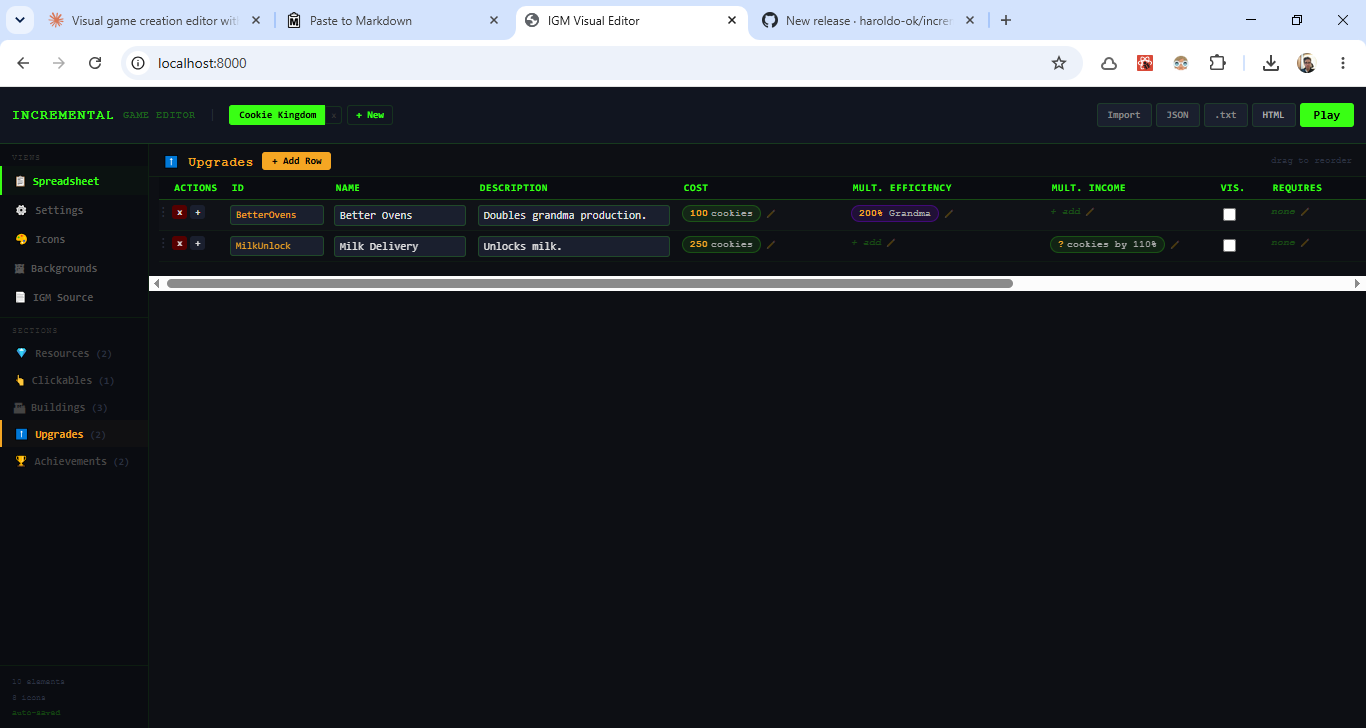Screen dimensions: 1366x728
Task: Edit cost pencil next to 250 cookies
Action: pos(771,244)
